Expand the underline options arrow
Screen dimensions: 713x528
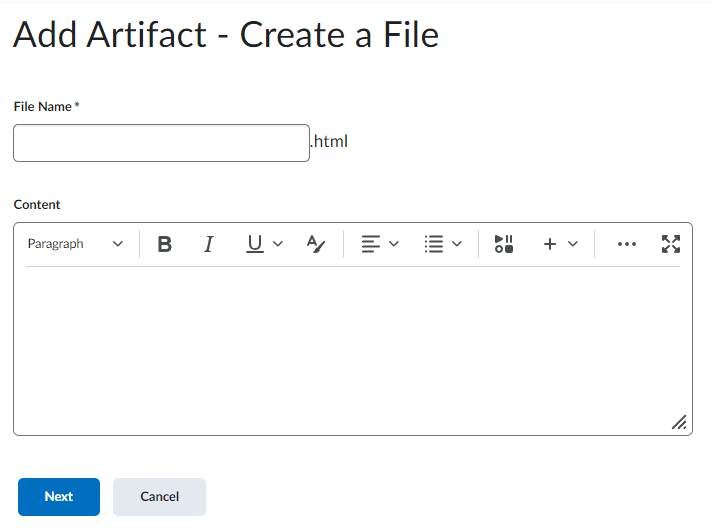(278, 244)
